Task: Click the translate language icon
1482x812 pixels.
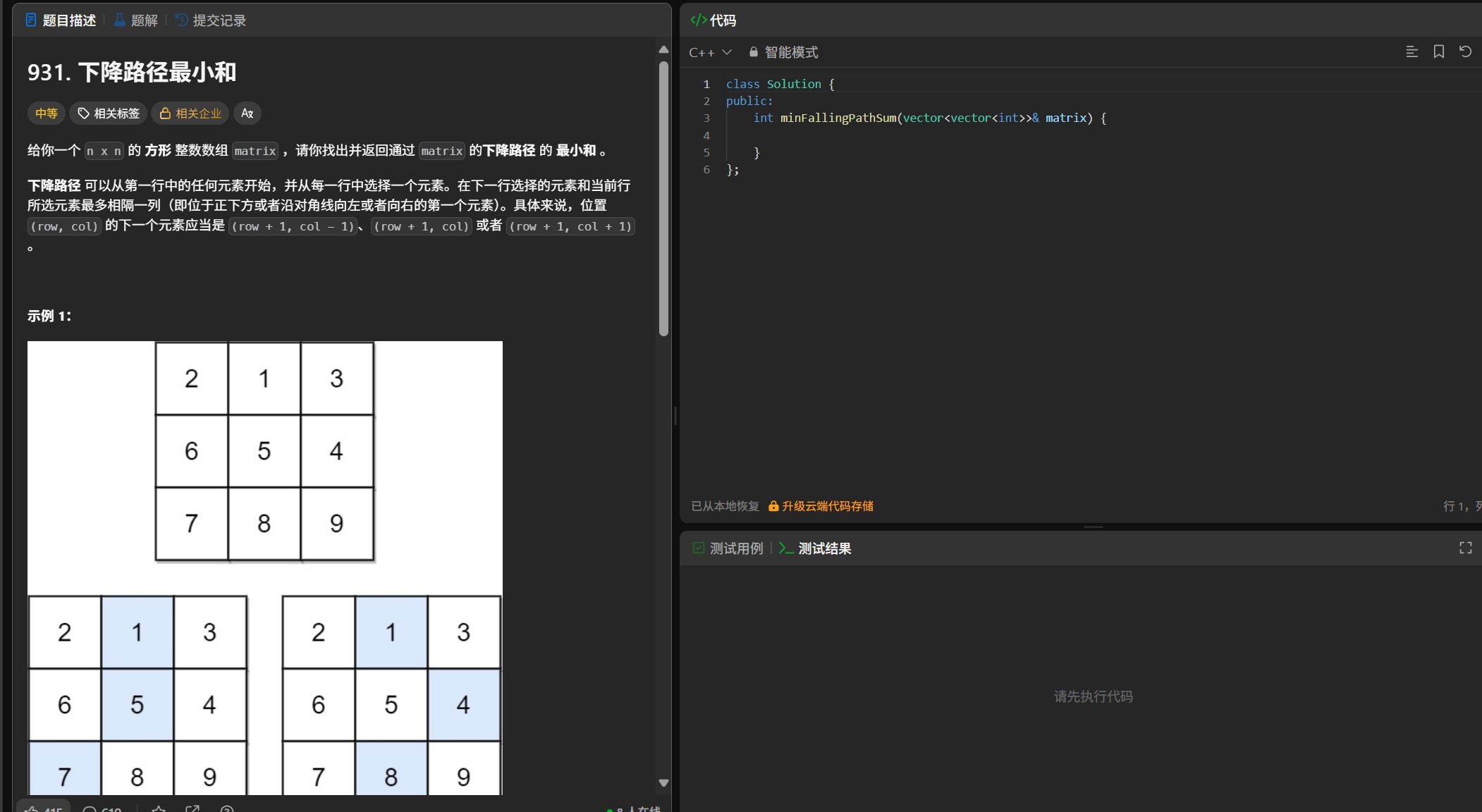Action: (247, 113)
